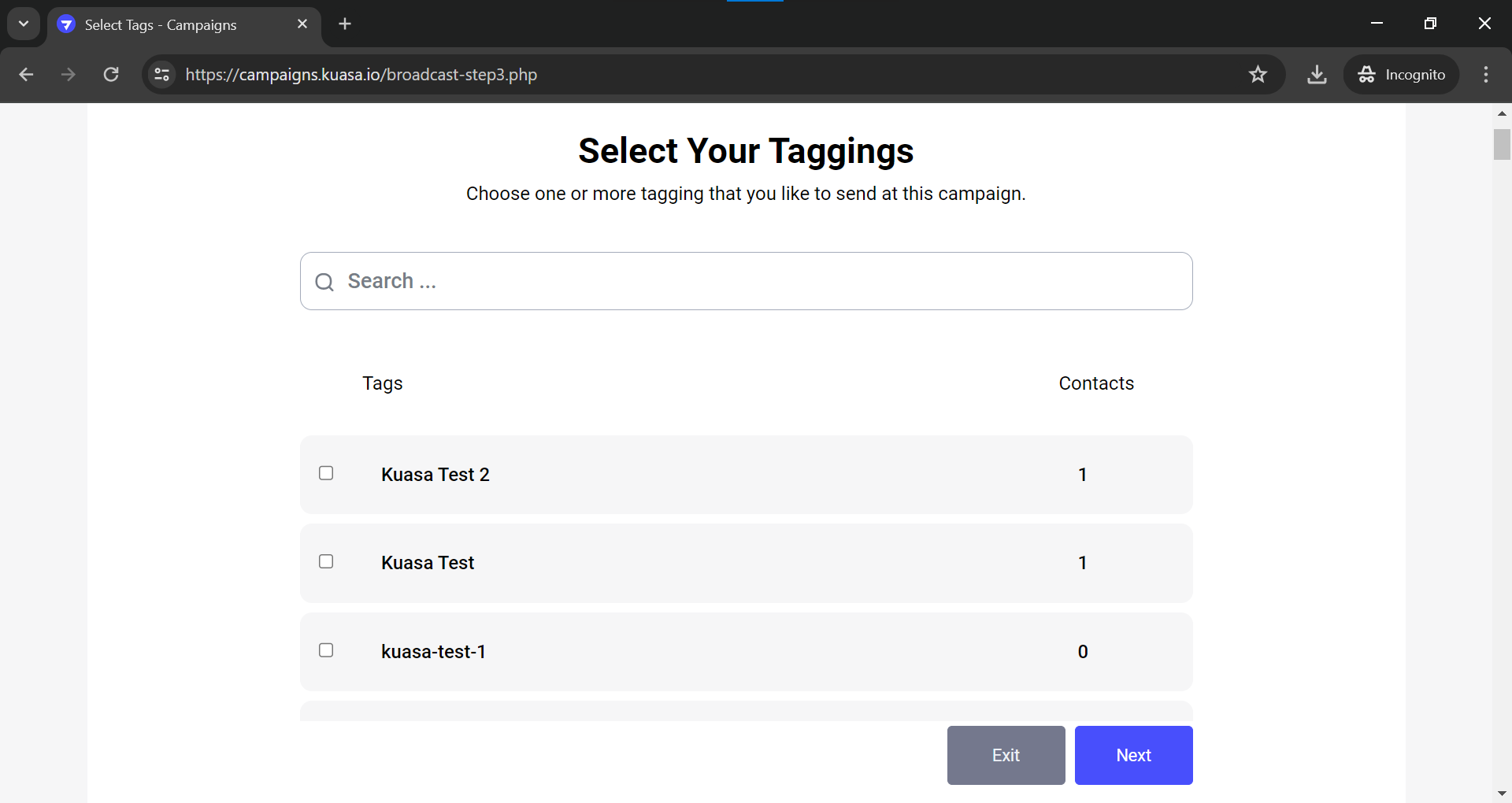1512x803 pixels.
Task: Click the Incognito profile indicator
Action: tap(1401, 75)
